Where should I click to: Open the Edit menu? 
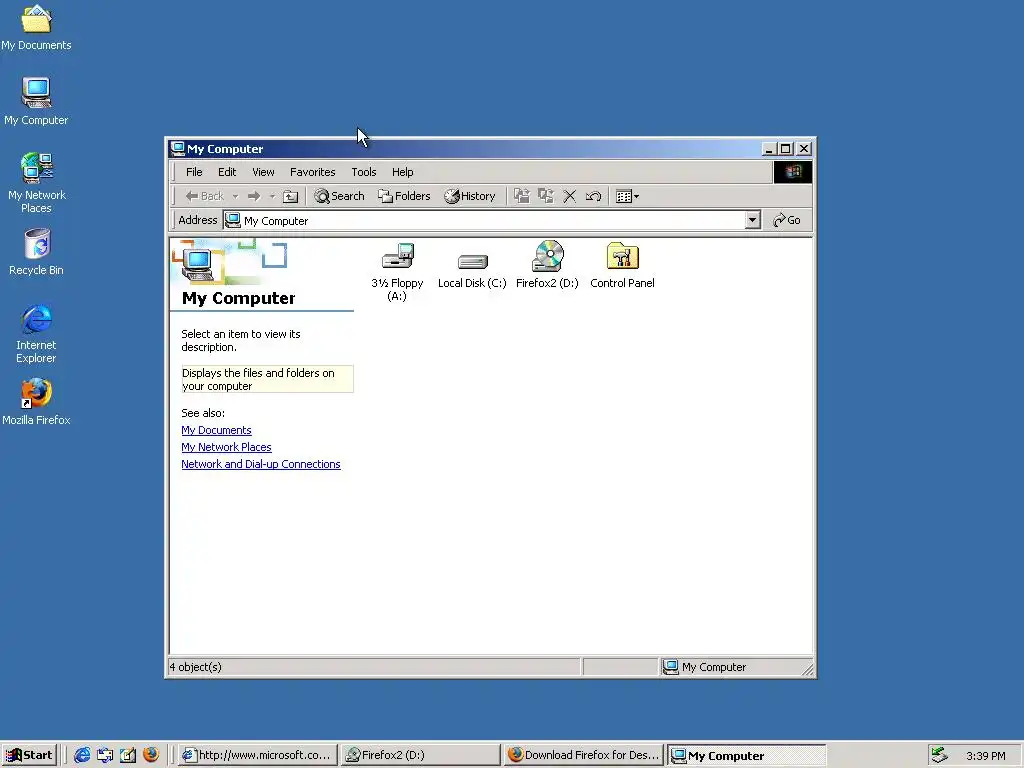coord(227,172)
